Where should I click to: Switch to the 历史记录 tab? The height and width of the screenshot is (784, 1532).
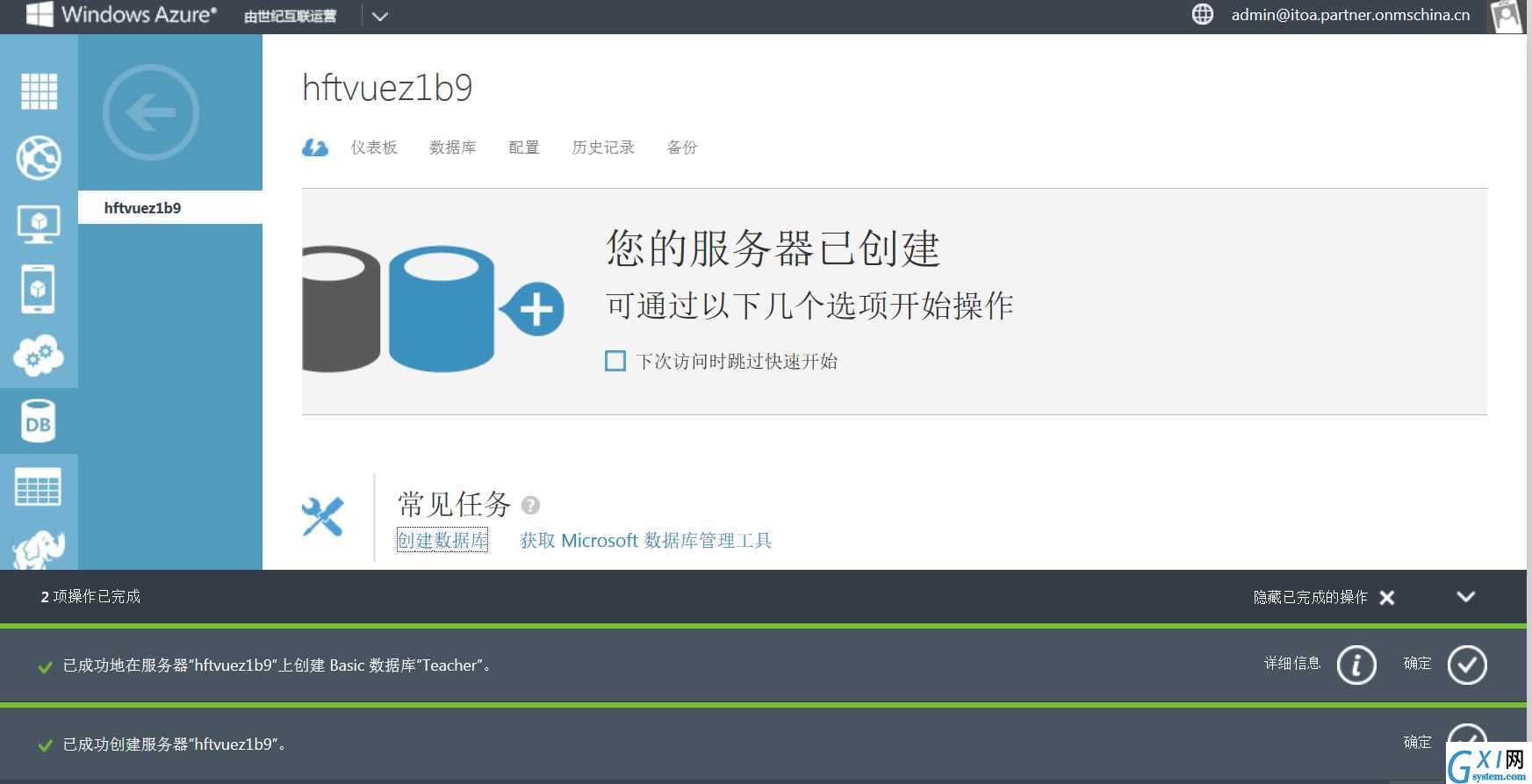tap(603, 147)
